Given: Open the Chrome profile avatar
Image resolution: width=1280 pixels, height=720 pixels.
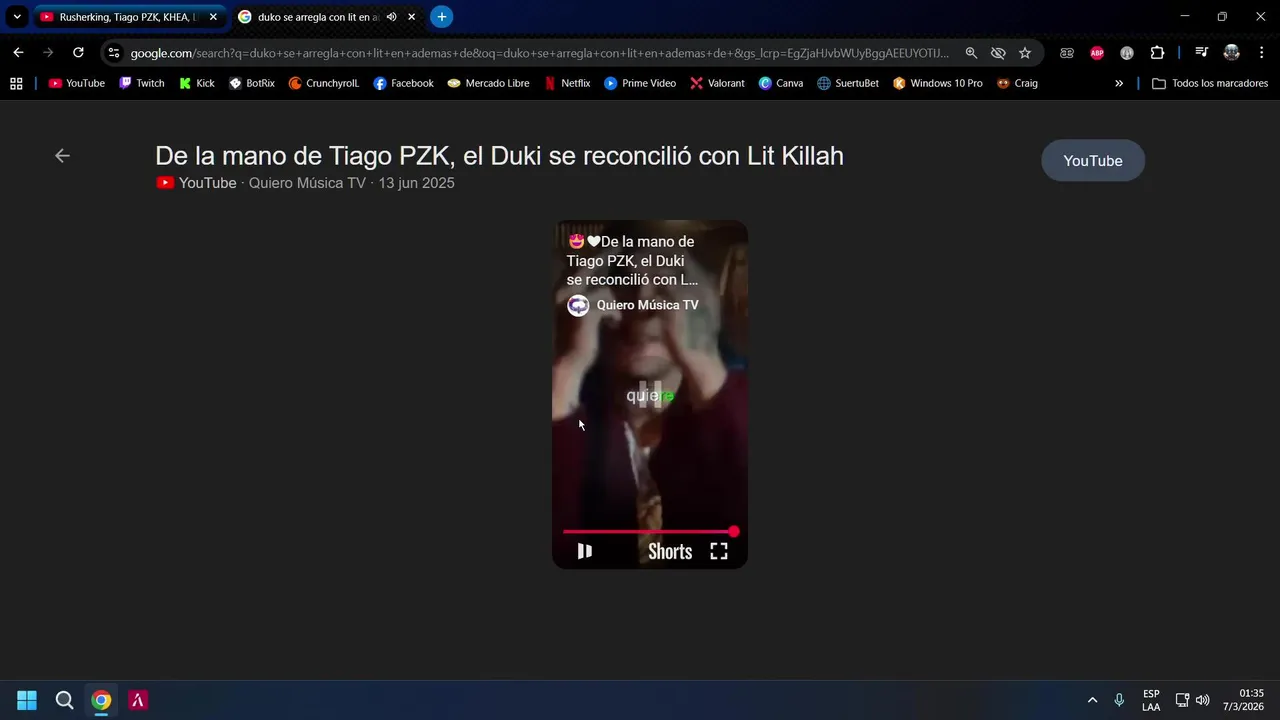Looking at the screenshot, I should pyautogui.click(x=1232, y=53).
